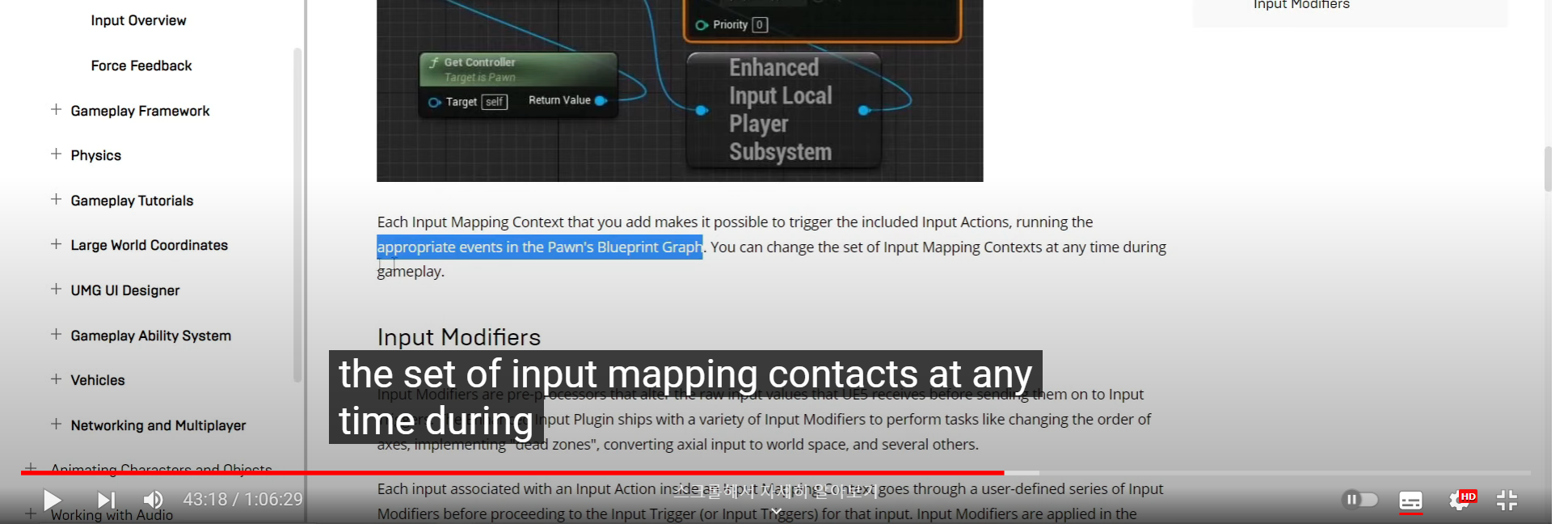Skip to the next video
The width and height of the screenshot is (1568, 524).
106,501
